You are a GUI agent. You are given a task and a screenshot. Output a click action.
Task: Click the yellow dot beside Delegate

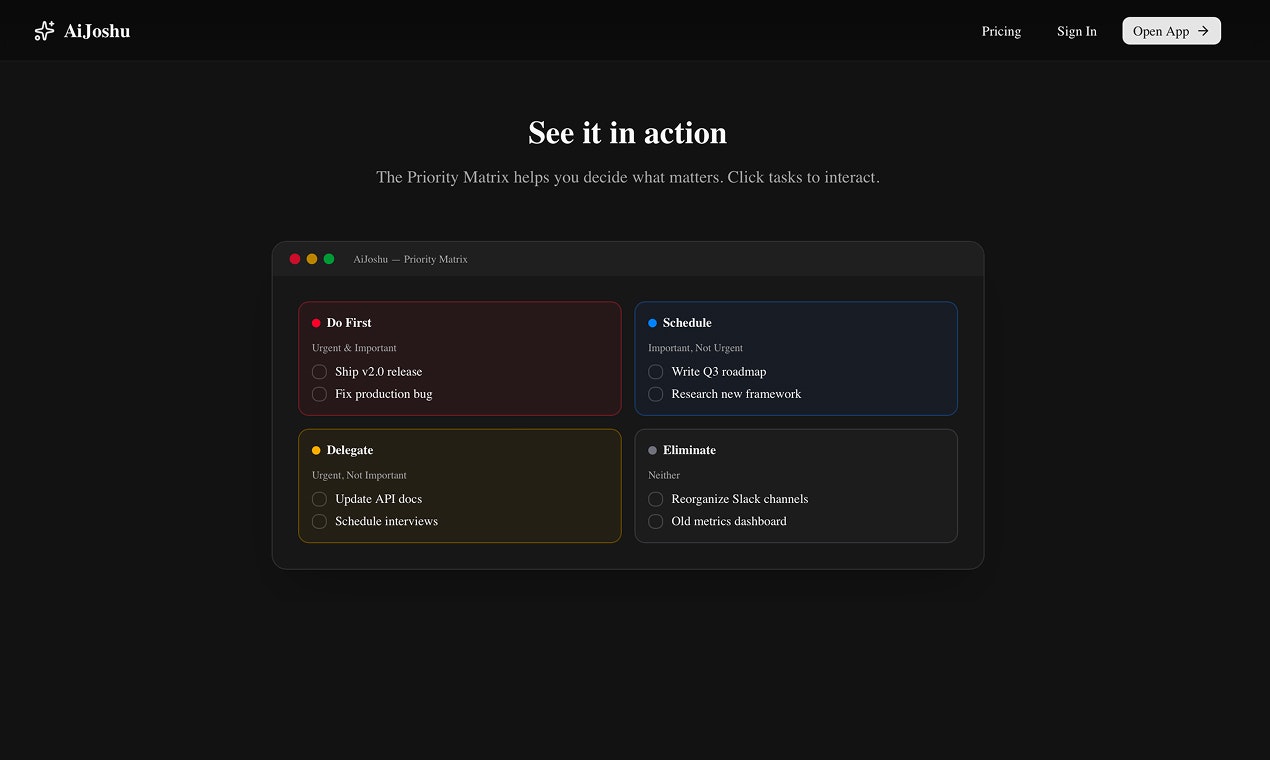[x=316, y=450]
